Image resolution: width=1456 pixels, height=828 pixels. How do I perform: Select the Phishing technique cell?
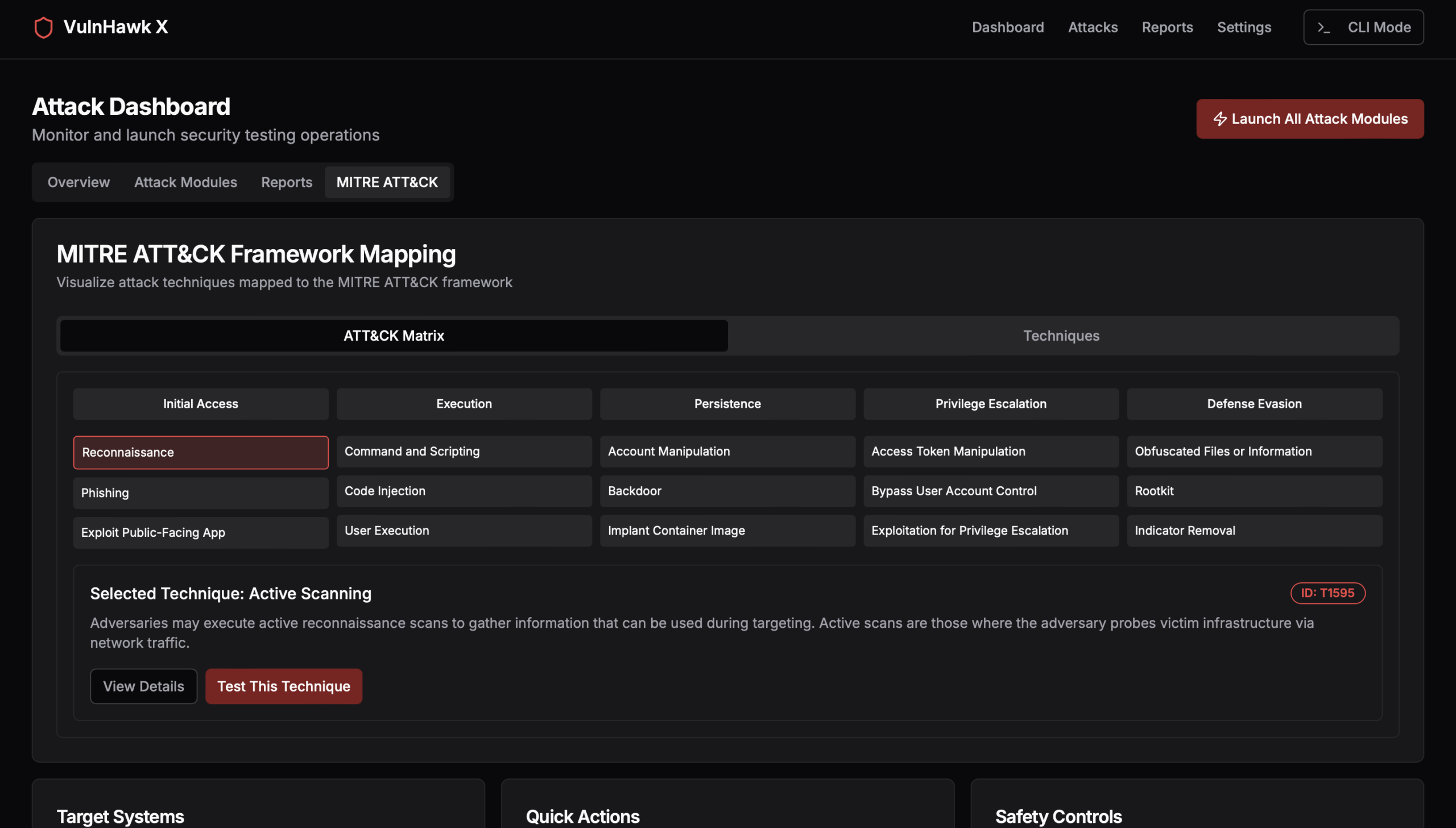click(200, 492)
